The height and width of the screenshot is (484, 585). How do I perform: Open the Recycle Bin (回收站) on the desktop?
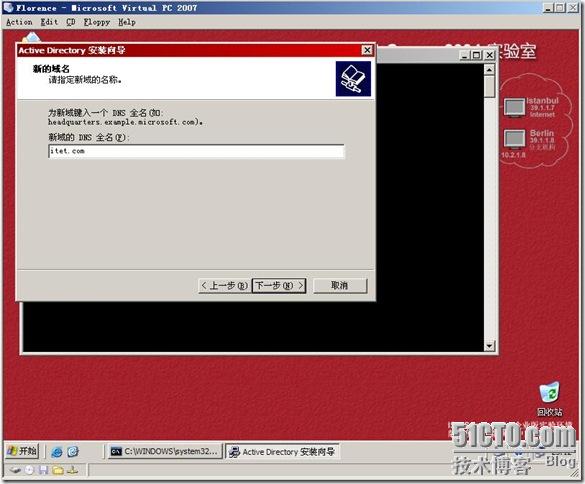pos(550,399)
